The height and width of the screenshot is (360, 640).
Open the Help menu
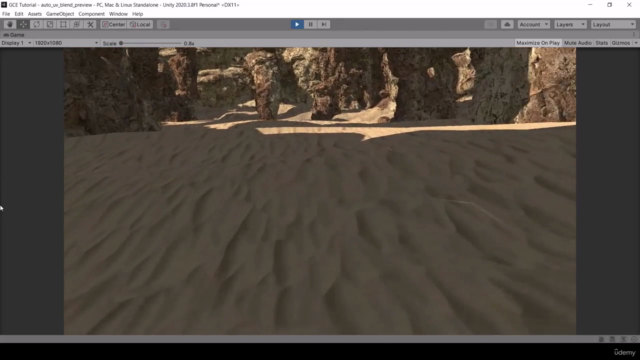pyautogui.click(x=138, y=14)
